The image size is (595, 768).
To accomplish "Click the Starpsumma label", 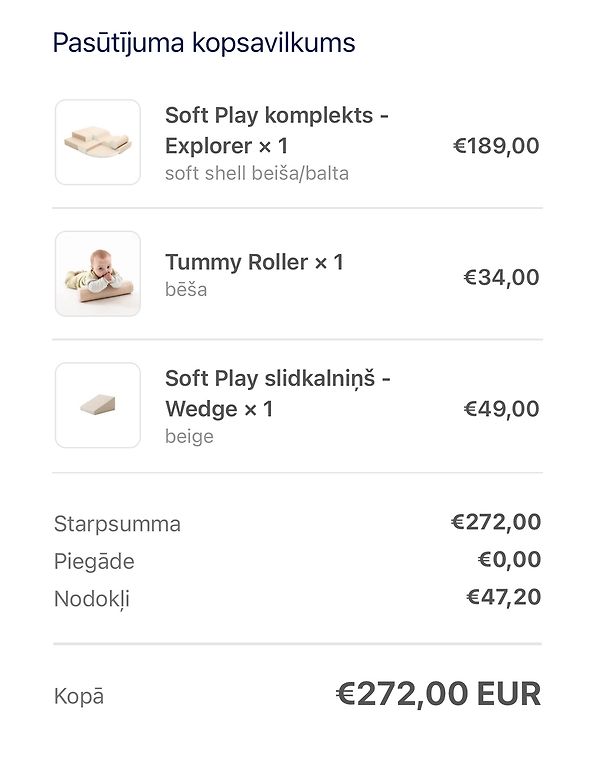I will 118,524.
